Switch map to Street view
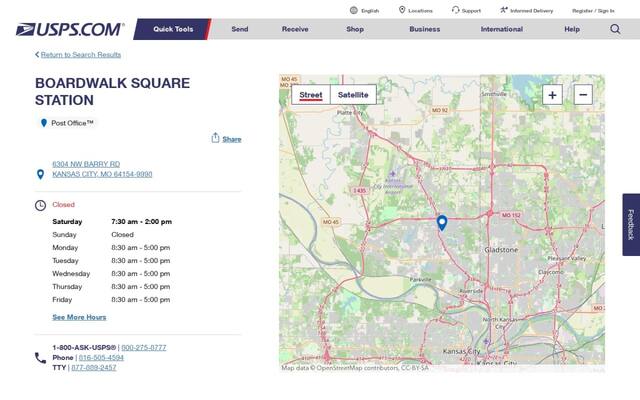This screenshot has width=640, height=400. pyautogui.click(x=311, y=95)
